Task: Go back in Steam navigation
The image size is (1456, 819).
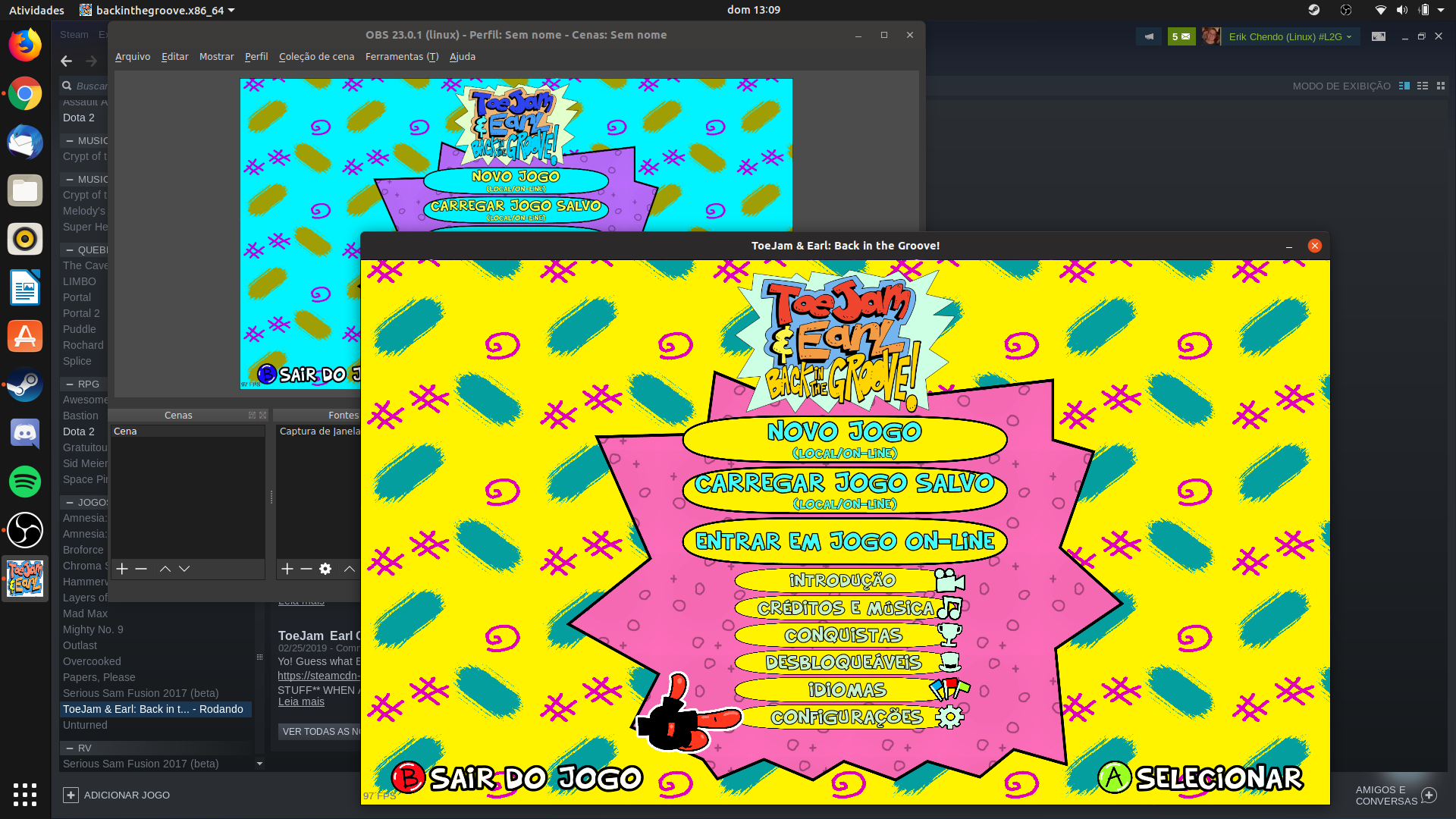Action: 66,61
